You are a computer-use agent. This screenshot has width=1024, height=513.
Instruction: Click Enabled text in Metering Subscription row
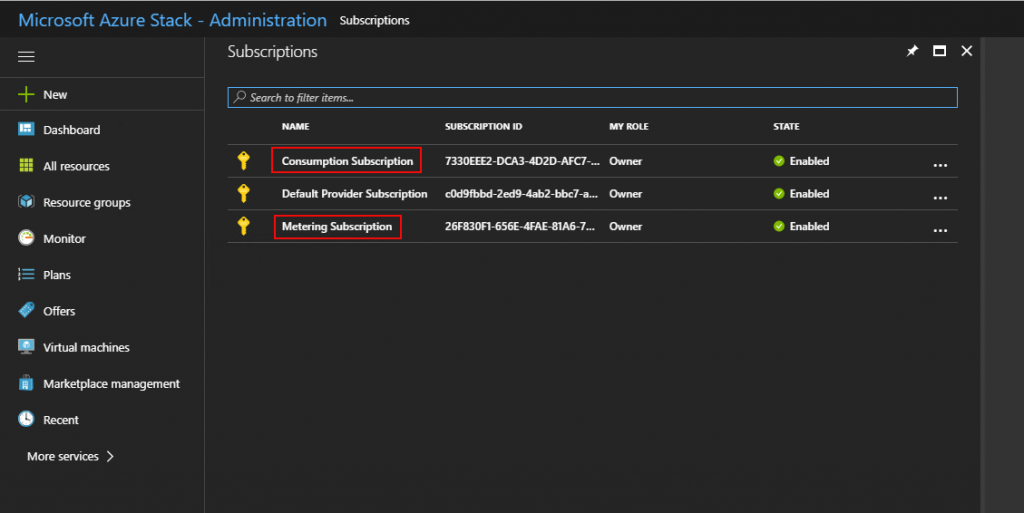[x=809, y=226]
